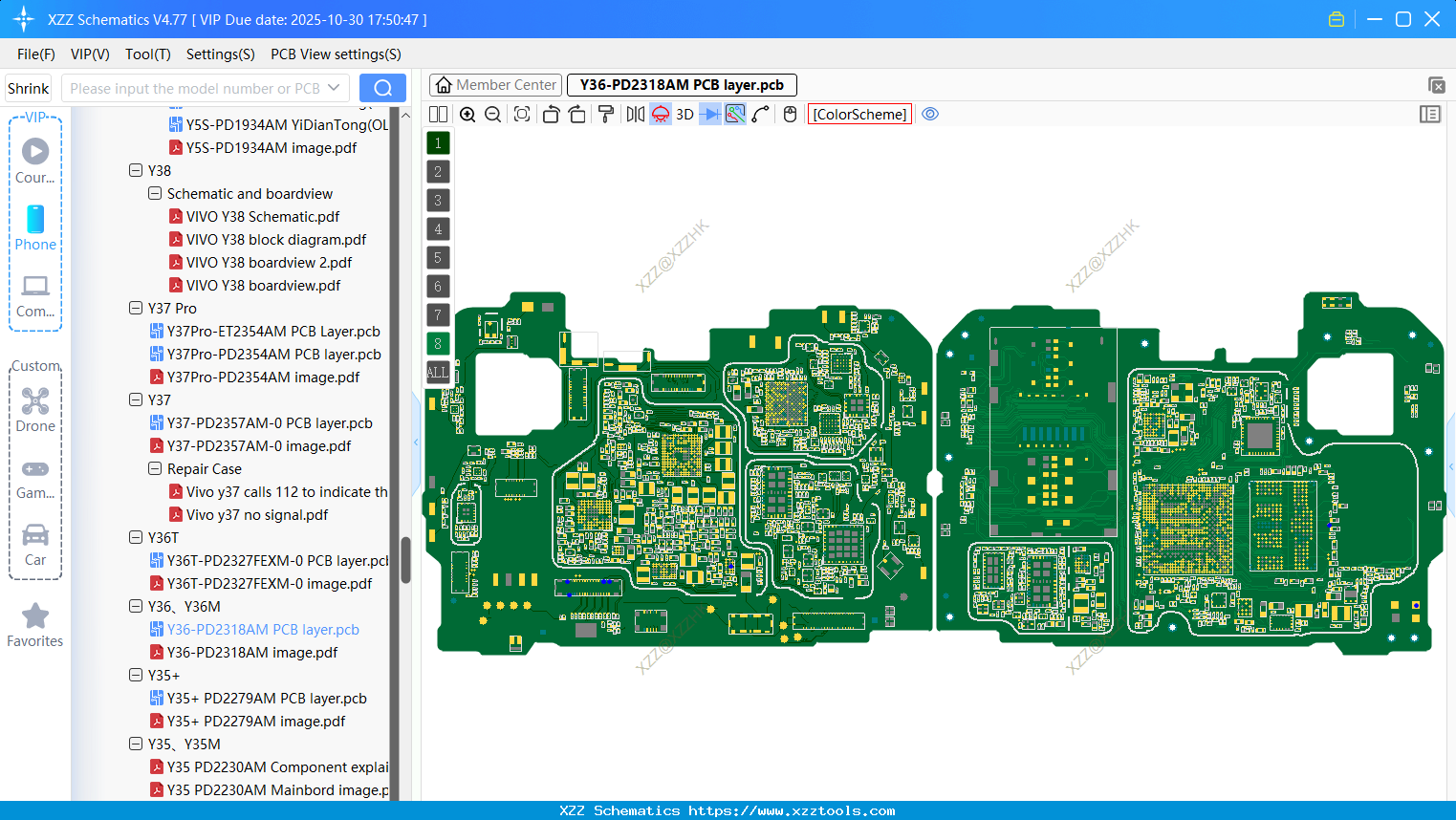Toggle the eye visibility icon near ColorScheme
Image resolution: width=1456 pixels, height=820 pixels.
(929, 114)
